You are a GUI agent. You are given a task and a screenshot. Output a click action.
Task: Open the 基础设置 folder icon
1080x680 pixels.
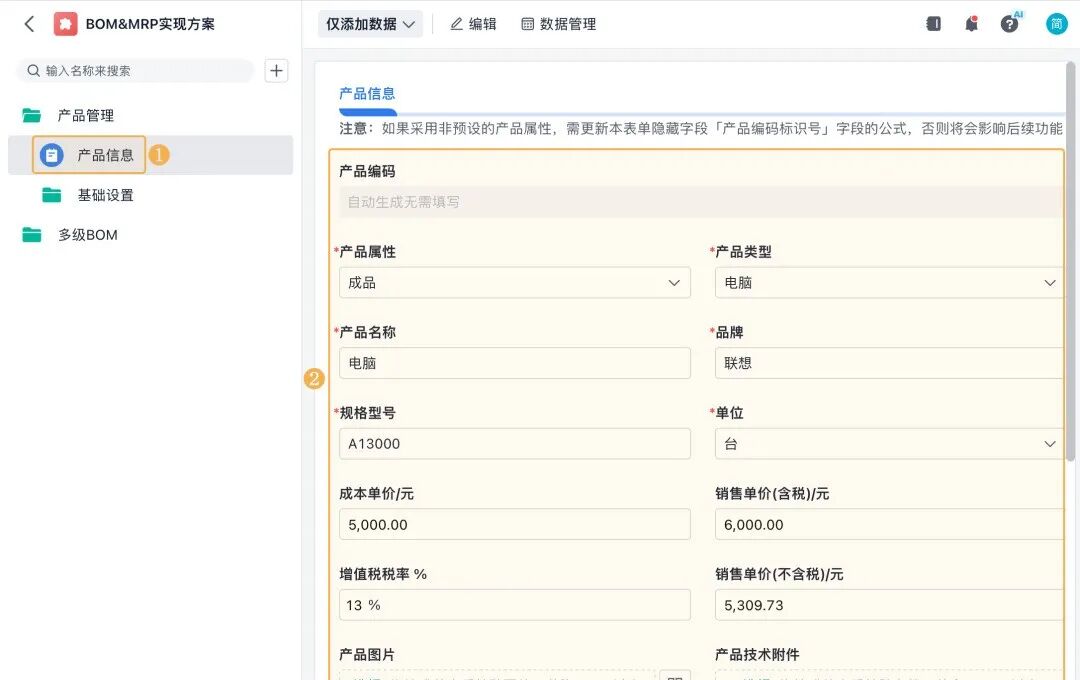coord(52,195)
